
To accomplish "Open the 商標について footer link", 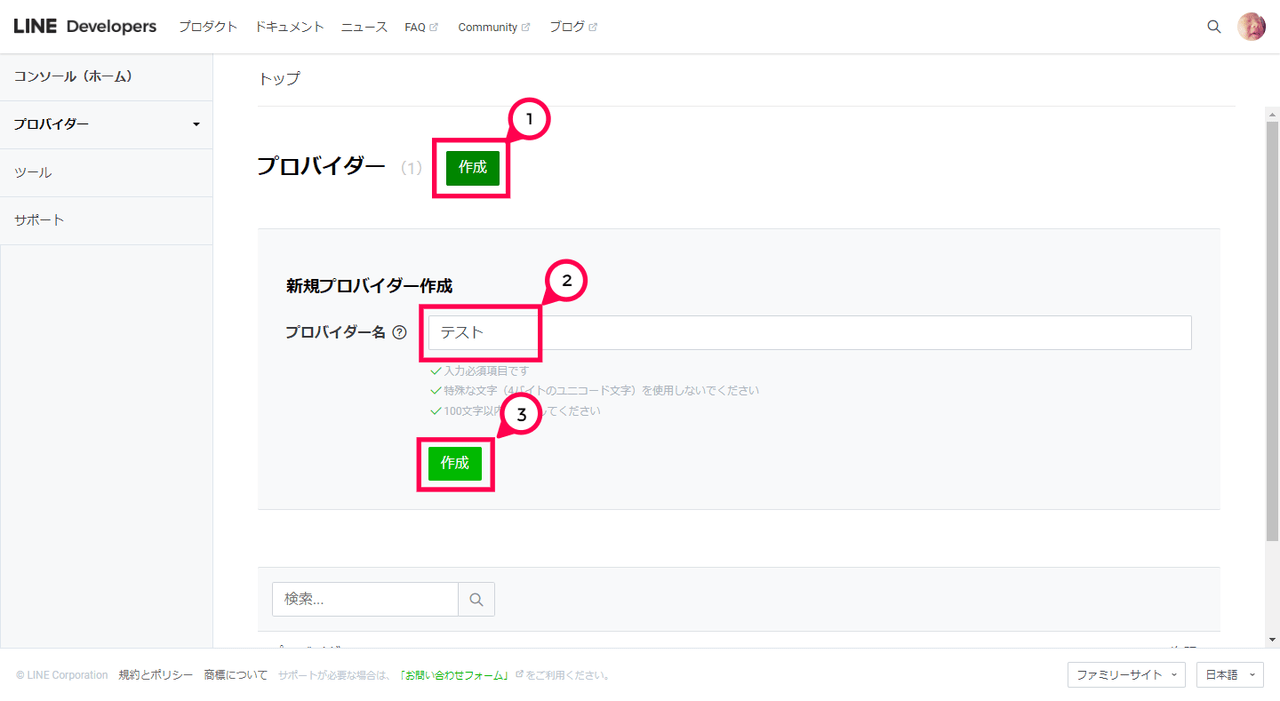I will pos(236,675).
